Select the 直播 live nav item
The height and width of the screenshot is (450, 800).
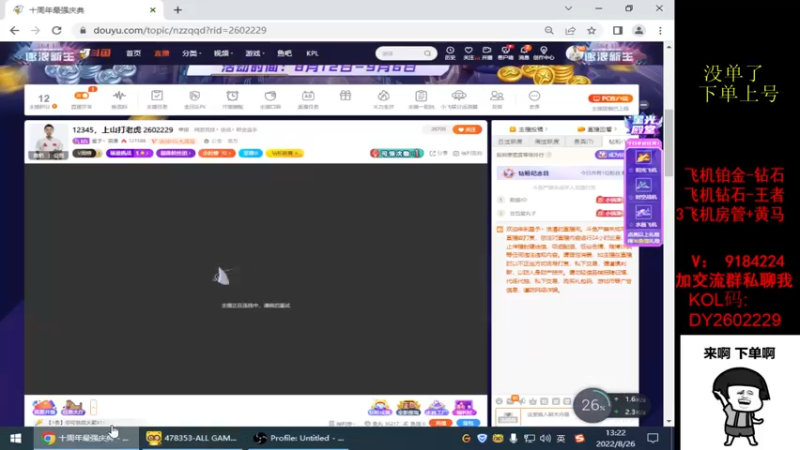pyautogui.click(x=162, y=53)
